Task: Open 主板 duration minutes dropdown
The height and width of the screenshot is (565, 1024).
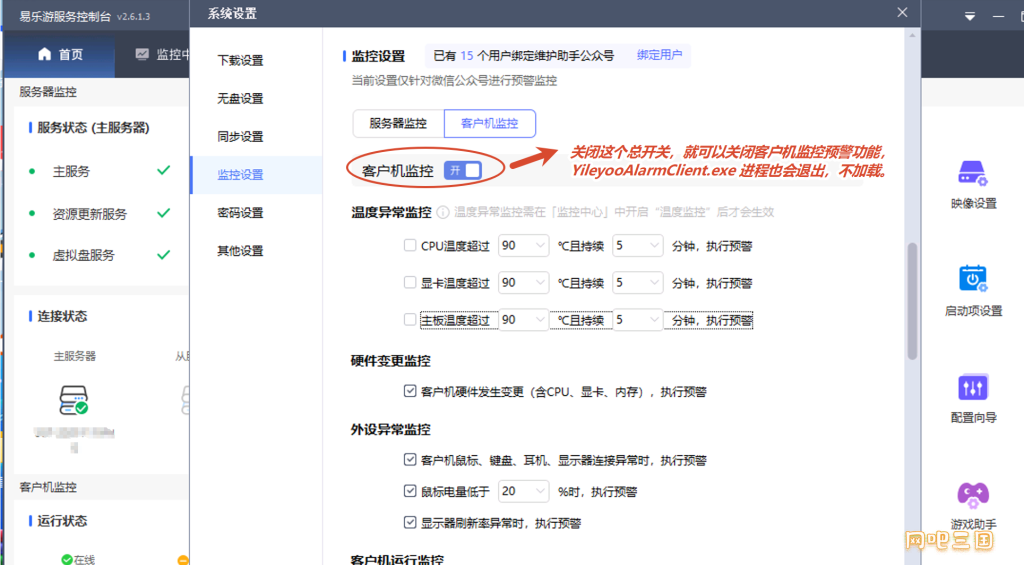Action: pyautogui.click(x=637, y=320)
